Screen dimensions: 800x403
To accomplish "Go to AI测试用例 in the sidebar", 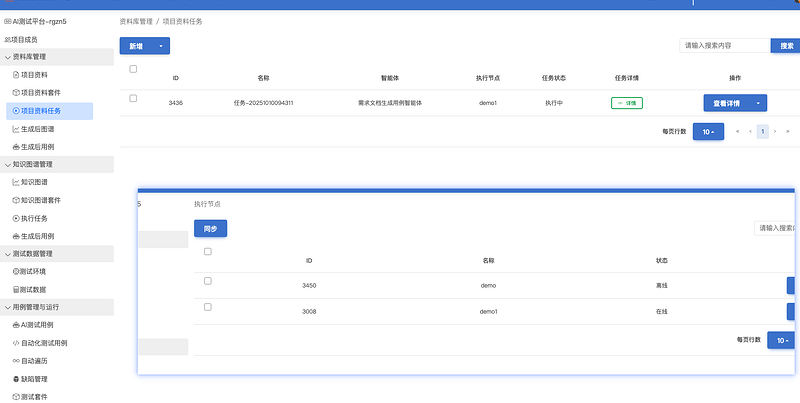I will pos(40,325).
